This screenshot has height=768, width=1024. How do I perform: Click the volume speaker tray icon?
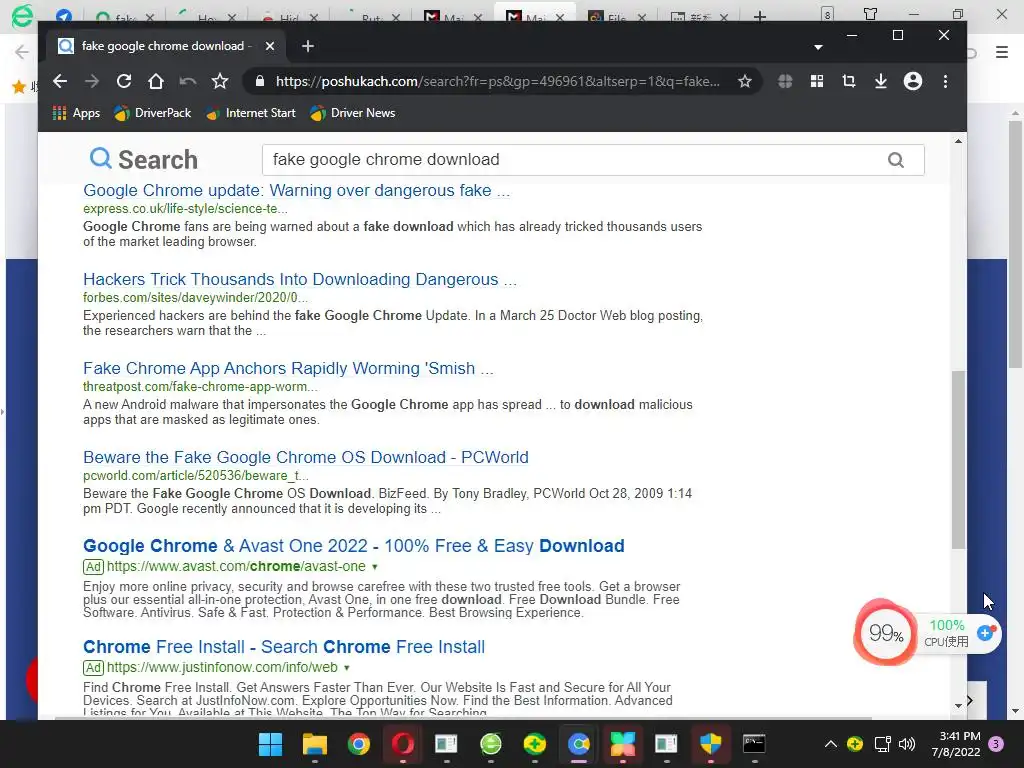(x=906, y=744)
